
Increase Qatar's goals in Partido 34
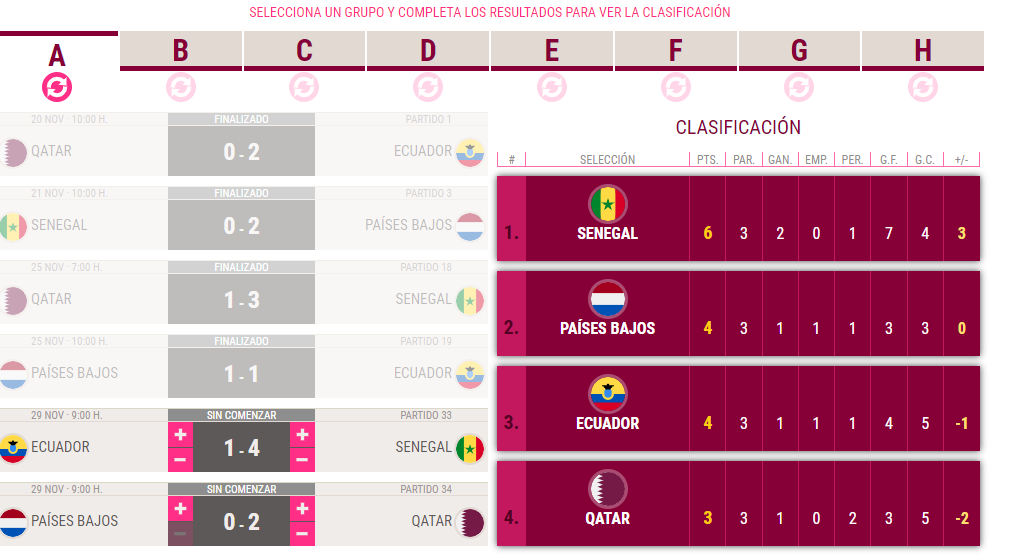[x=302, y=509]
